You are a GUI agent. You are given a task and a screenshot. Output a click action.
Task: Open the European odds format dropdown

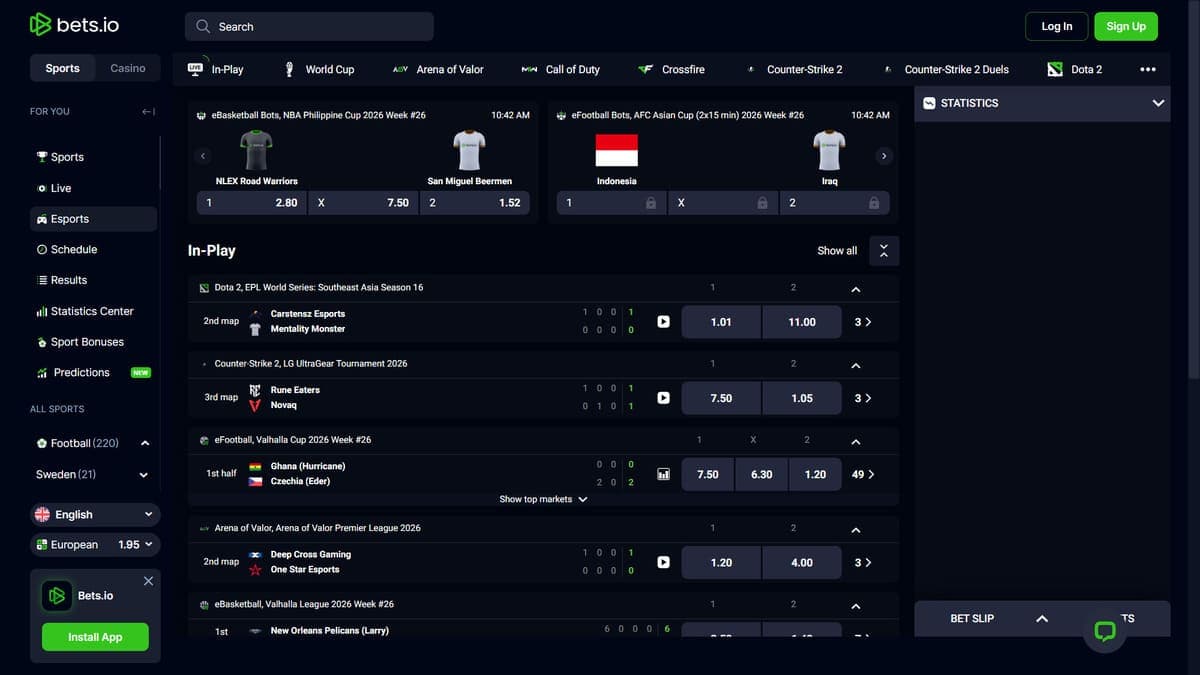click(95, 545)
